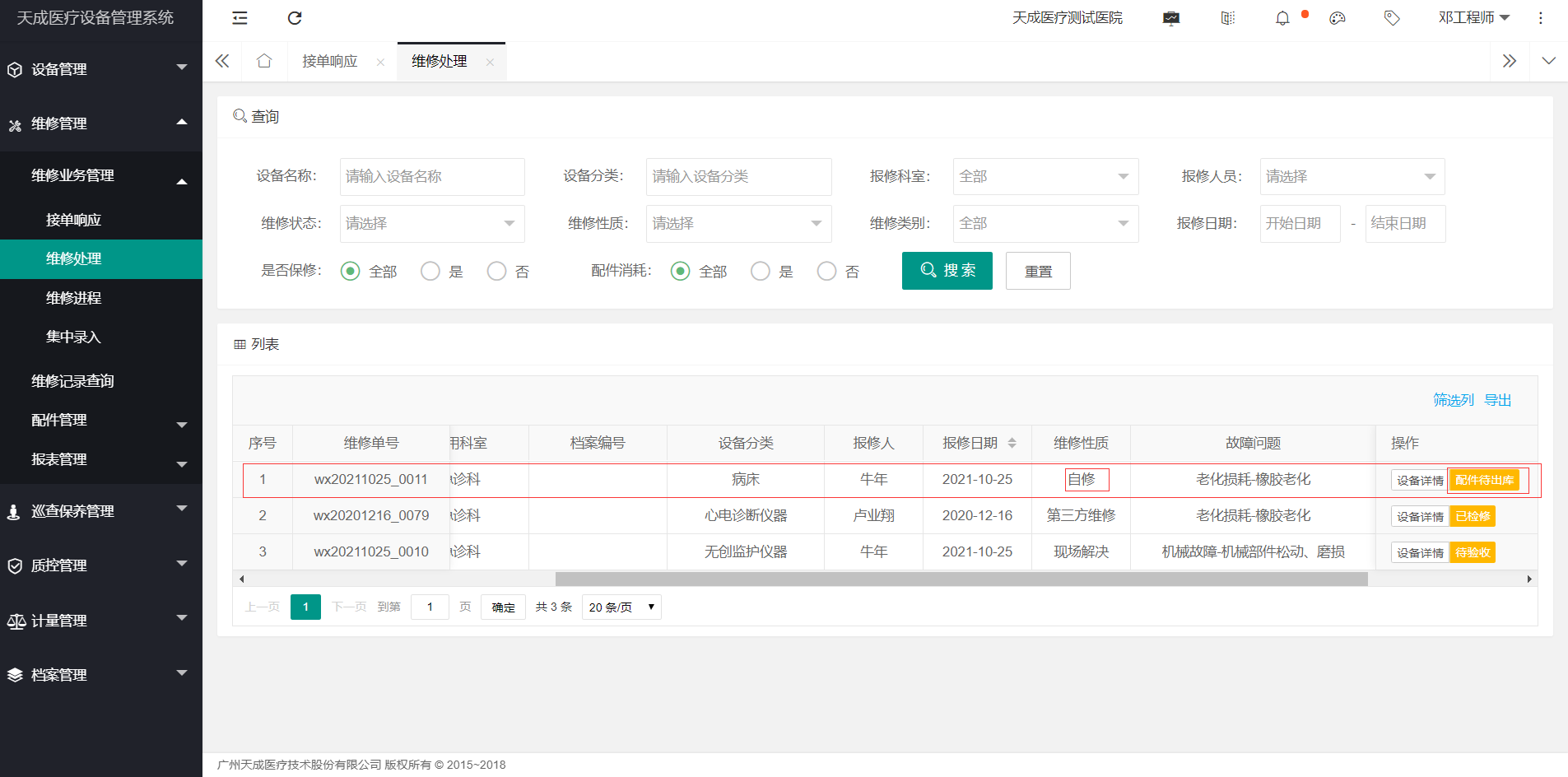Go to home tab icon

point(264,61)
